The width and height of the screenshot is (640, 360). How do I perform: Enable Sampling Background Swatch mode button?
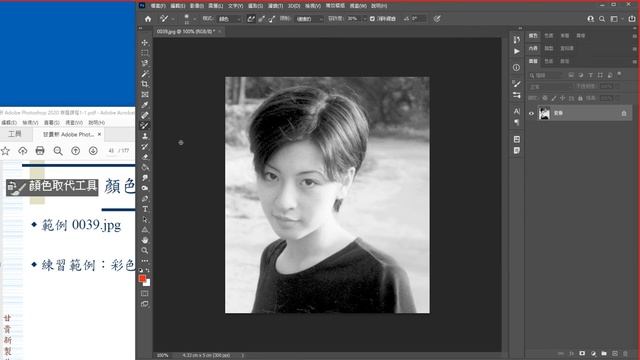(x=272, y=19)
